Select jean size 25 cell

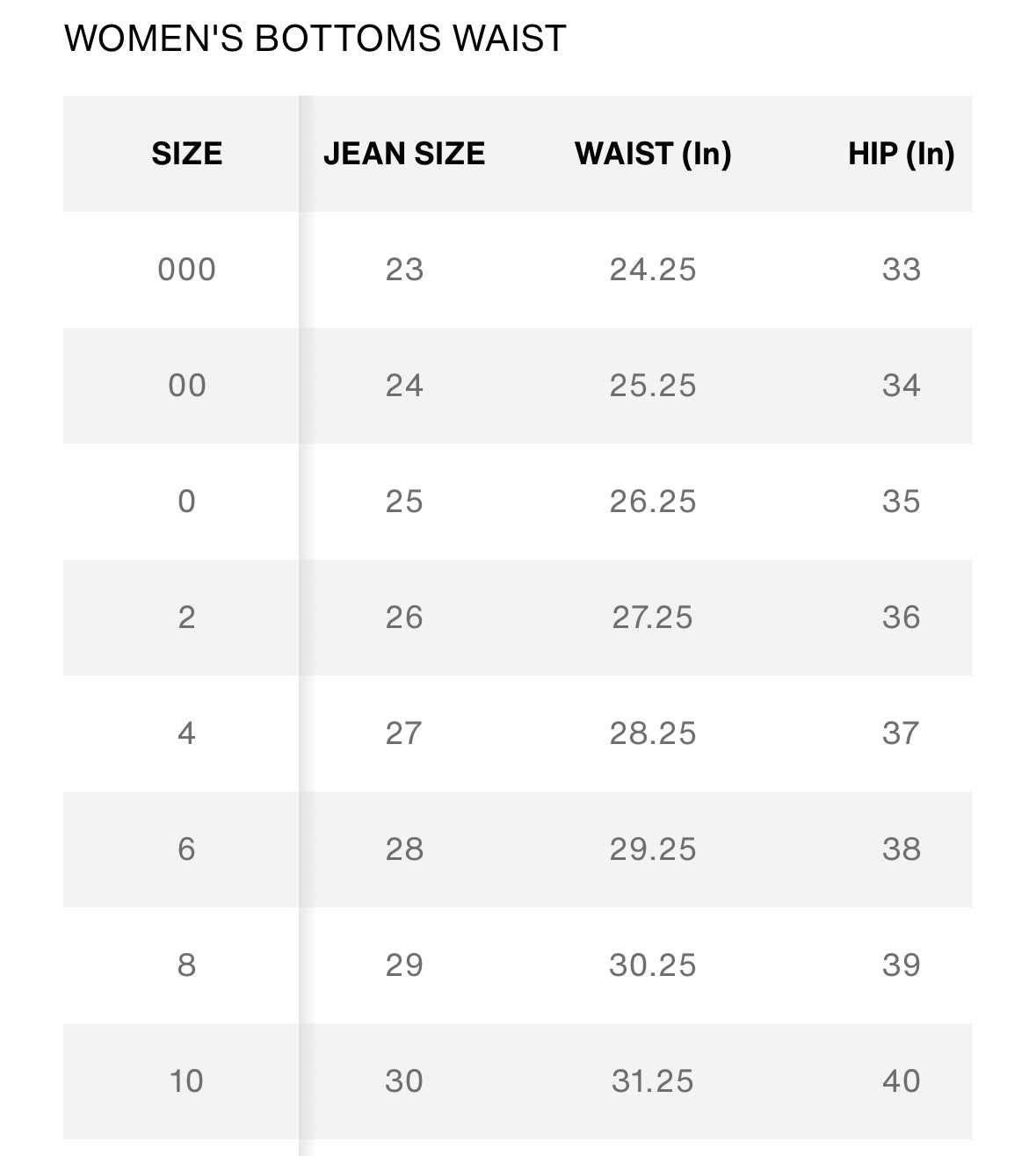coord(404,502)
